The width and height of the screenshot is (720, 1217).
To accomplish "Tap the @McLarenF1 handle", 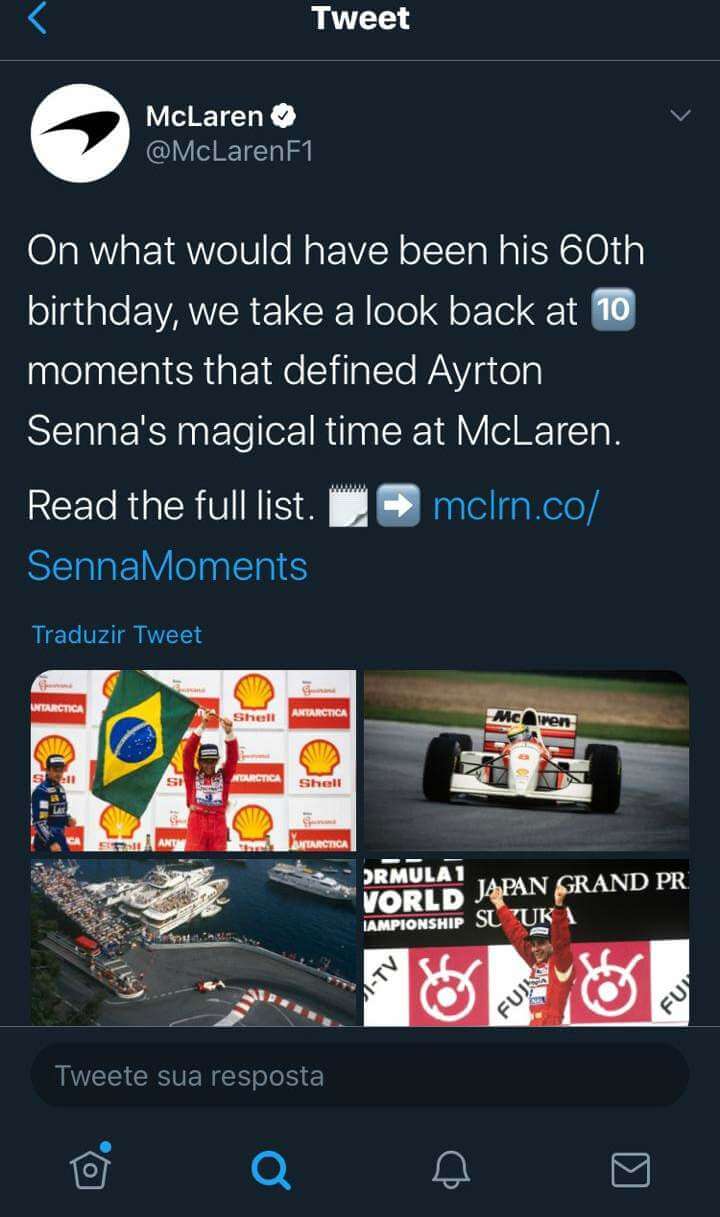I will [229, 153].
